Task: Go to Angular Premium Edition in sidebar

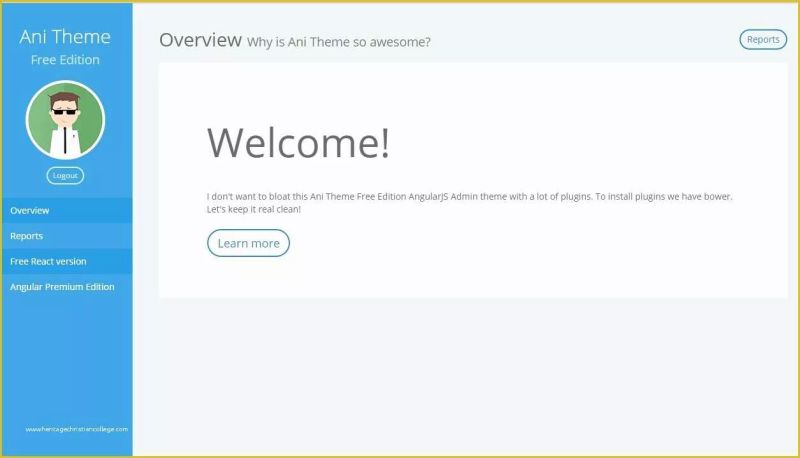Action: (67, 287)
